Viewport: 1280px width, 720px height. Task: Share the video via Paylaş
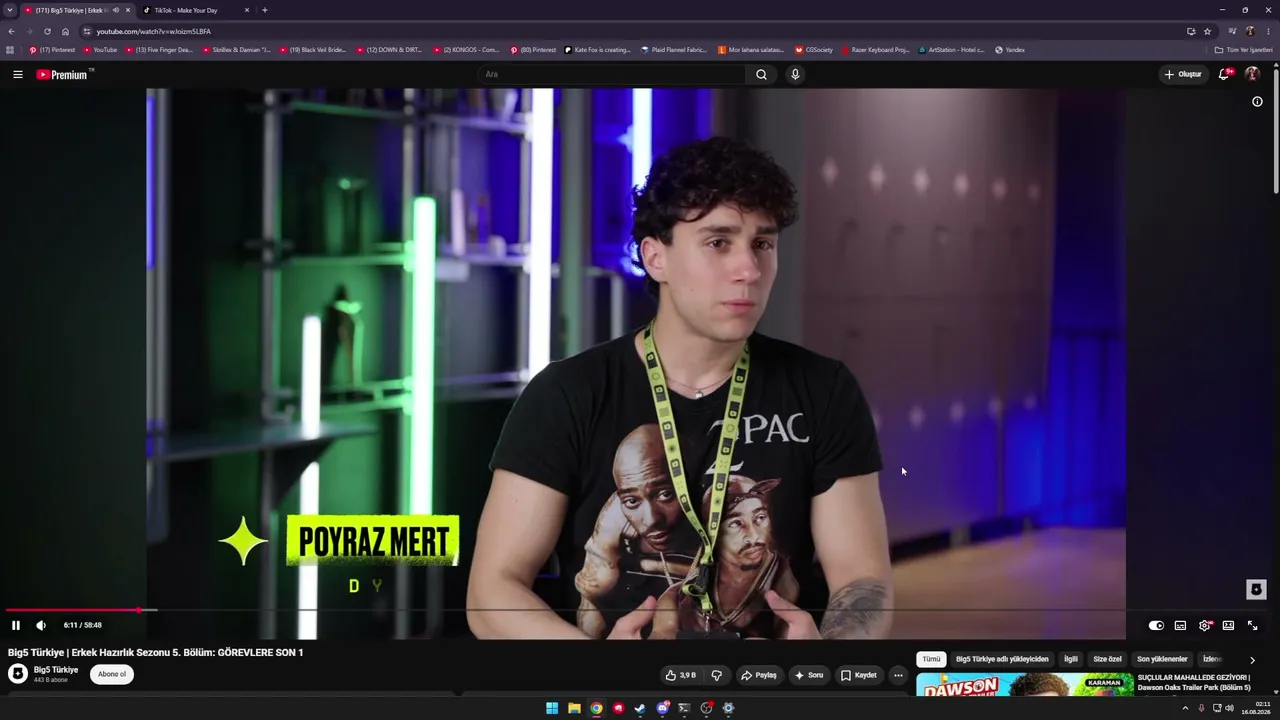click(x=758, y=675)
